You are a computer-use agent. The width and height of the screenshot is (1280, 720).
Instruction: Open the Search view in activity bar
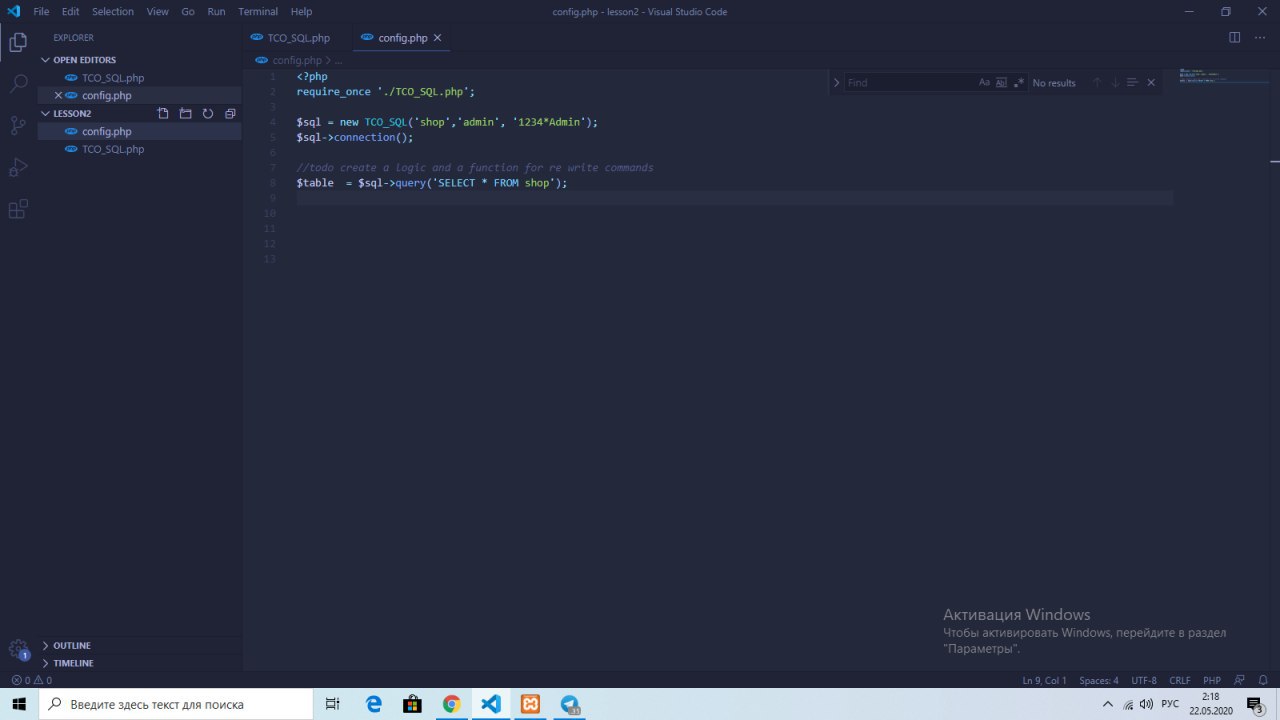tap(18, 84)
